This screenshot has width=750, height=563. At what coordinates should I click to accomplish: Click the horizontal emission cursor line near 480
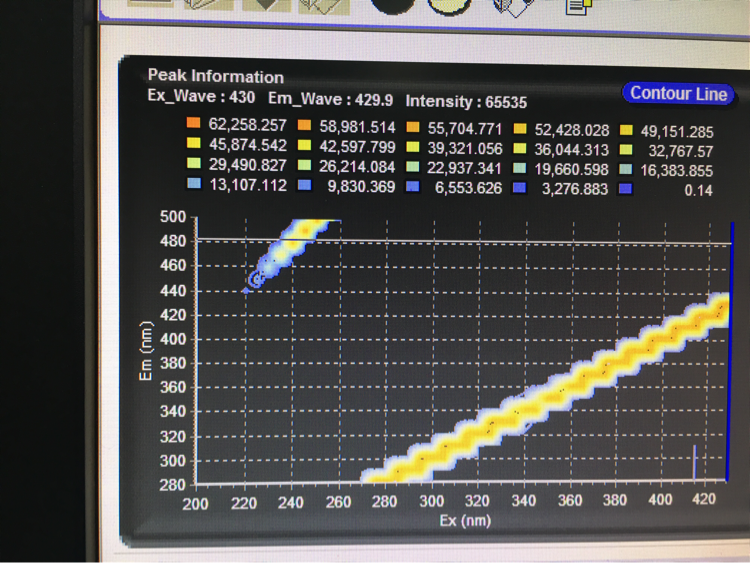[x=464, y=241]
